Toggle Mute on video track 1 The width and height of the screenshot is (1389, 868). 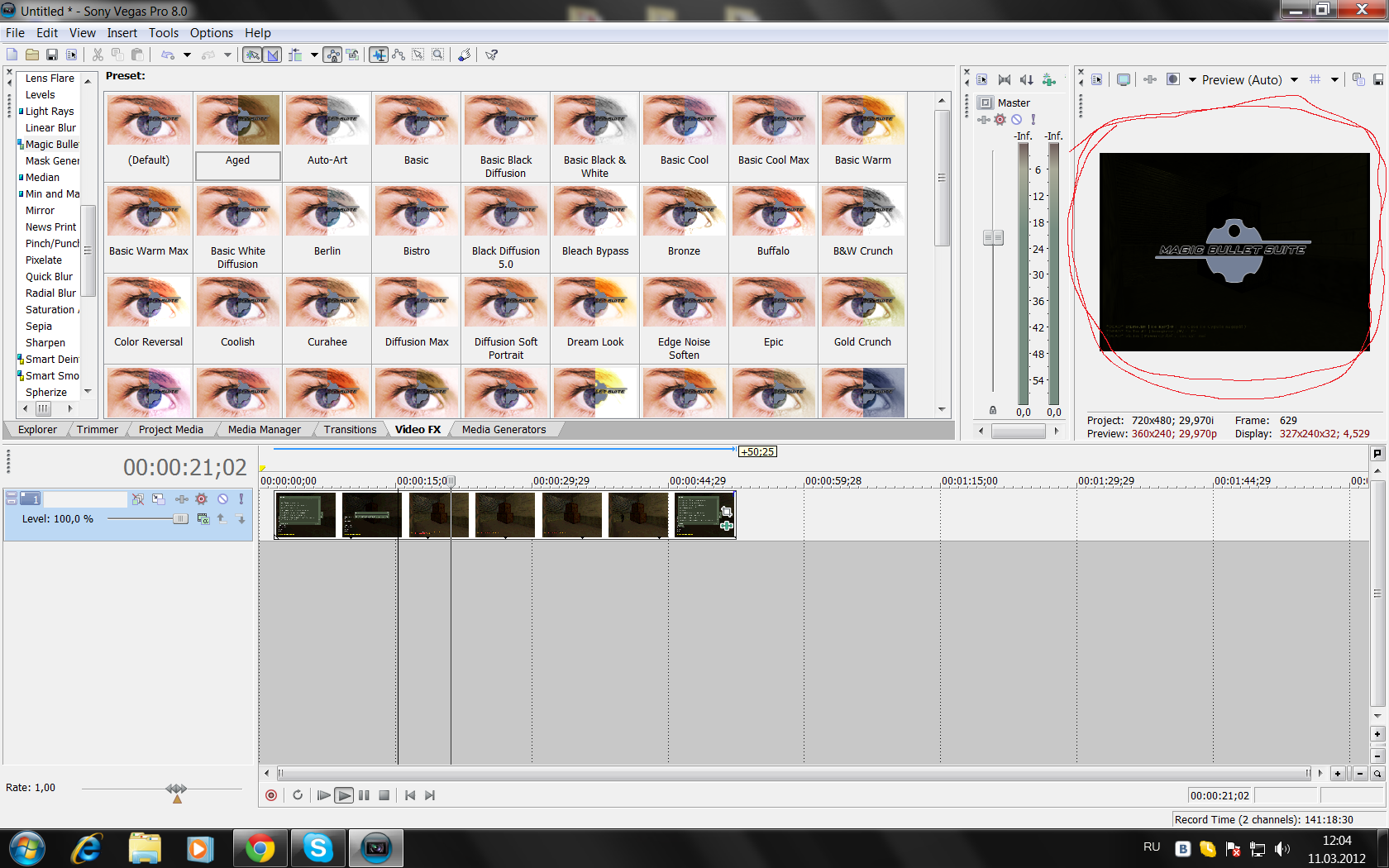222,499
